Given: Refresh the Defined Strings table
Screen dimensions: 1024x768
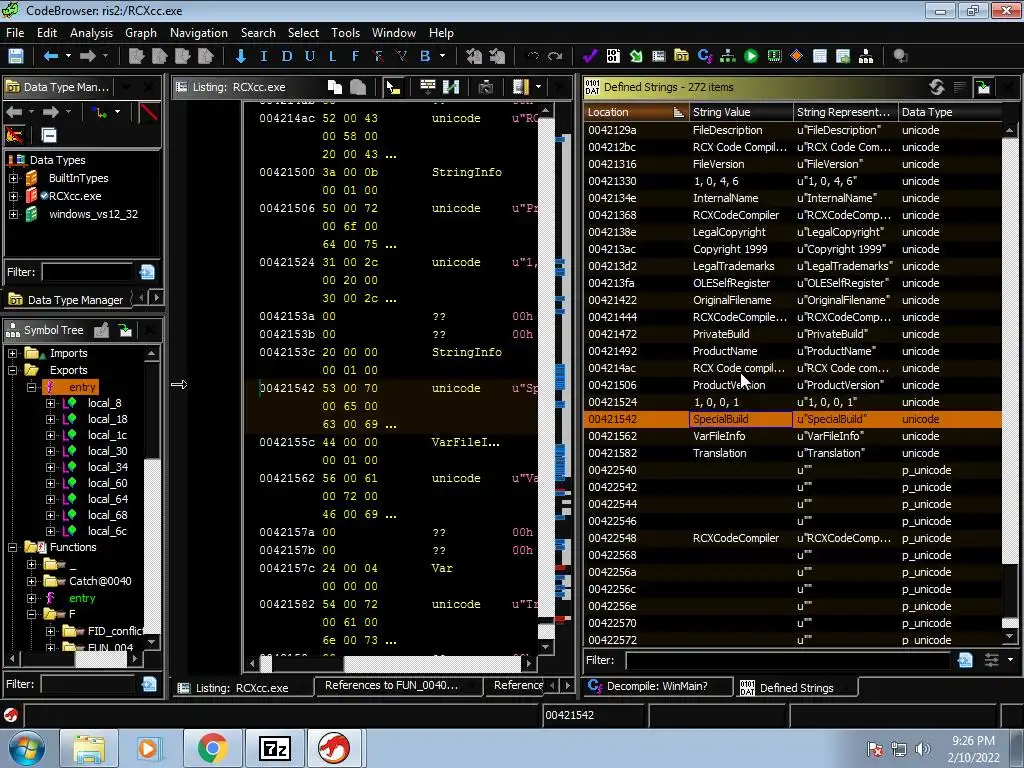Looking at the screenshot, I should (936, 87).
